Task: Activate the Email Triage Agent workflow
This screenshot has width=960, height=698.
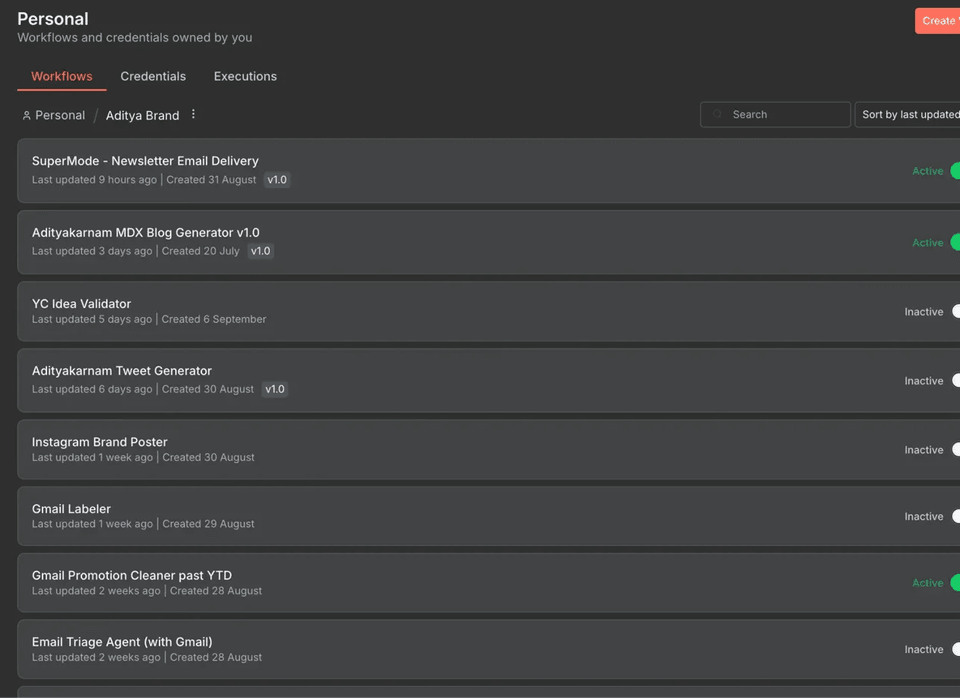Action: (x=956, y=649)
